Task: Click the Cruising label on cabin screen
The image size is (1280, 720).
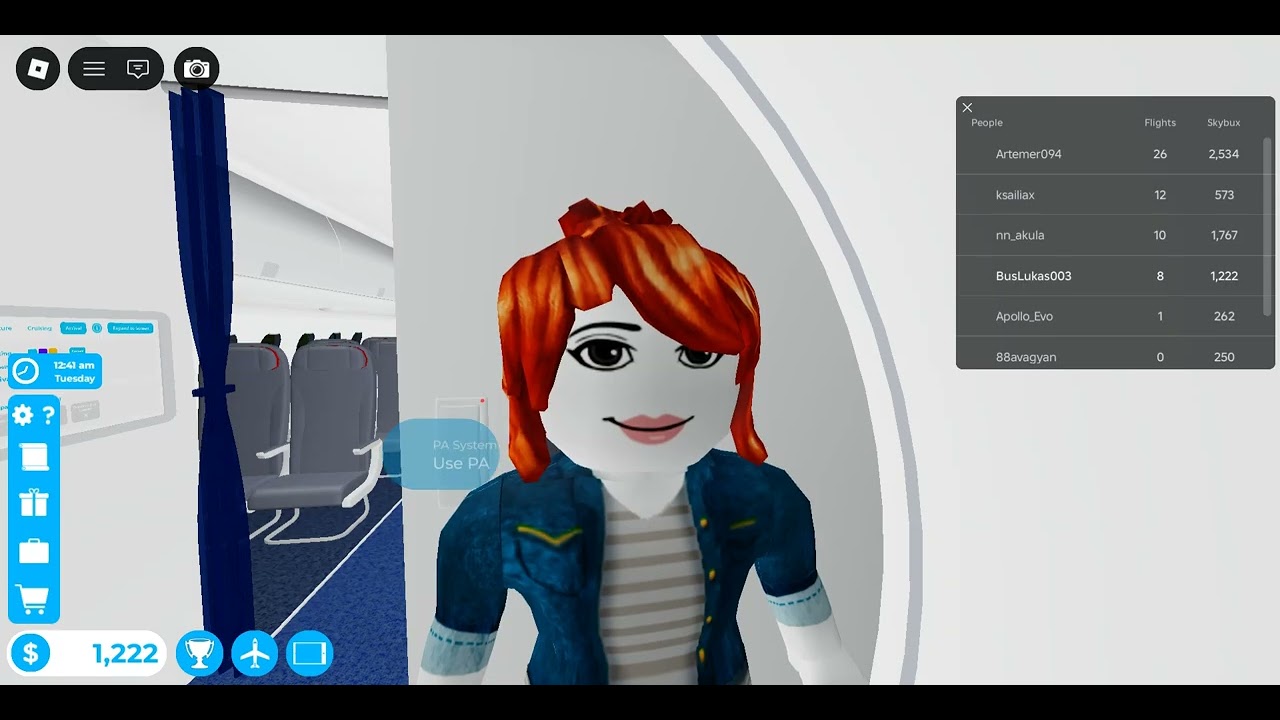Action: click(x=39, y=328)
